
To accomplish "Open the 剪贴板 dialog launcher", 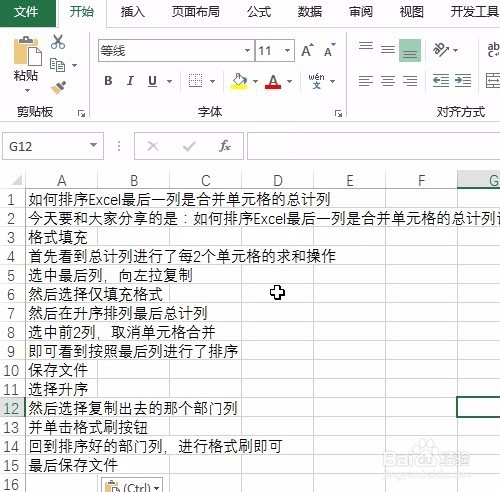I will tap(81, 114).
